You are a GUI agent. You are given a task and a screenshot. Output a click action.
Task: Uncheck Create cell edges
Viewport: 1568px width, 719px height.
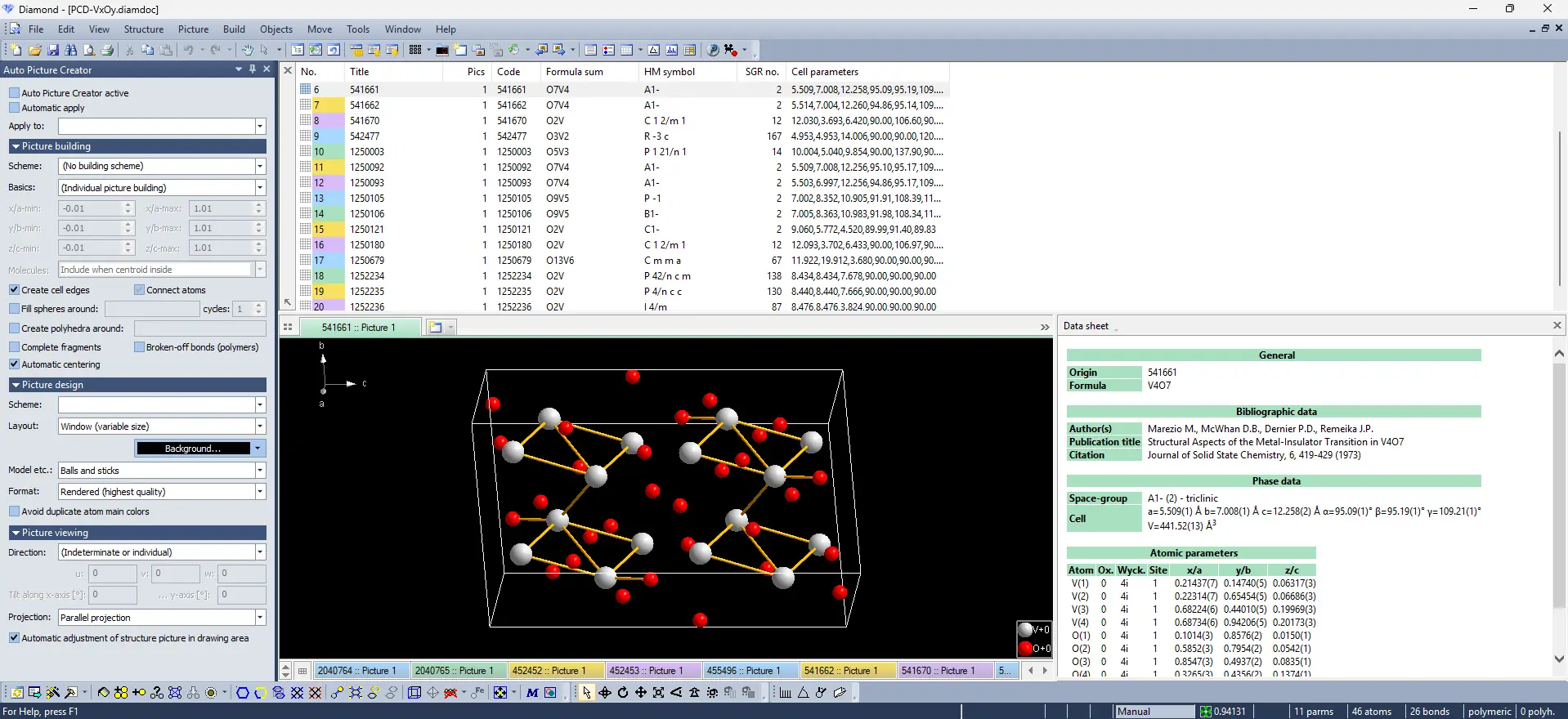[14, 290]
